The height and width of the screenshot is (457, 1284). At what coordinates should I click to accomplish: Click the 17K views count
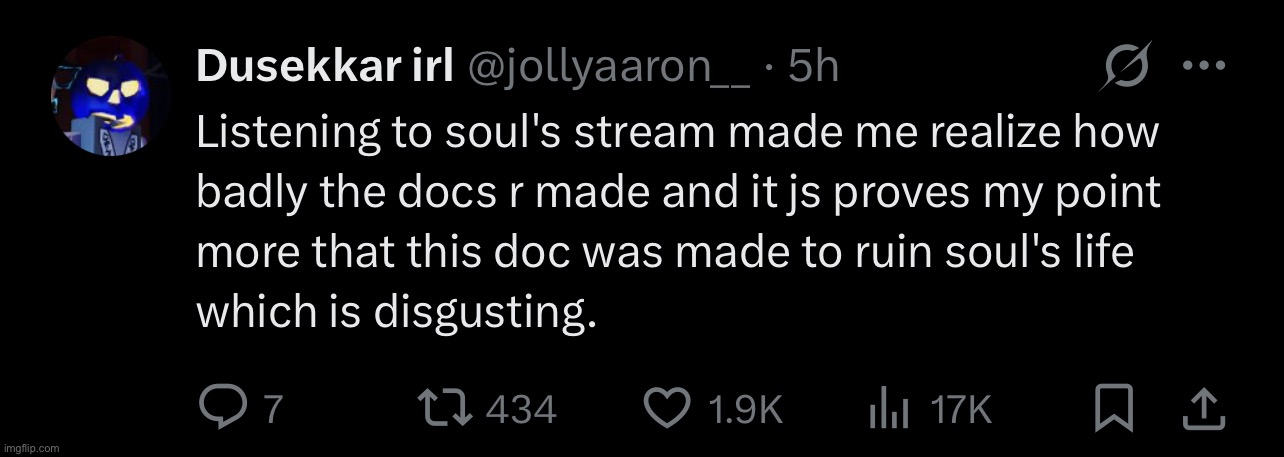pyautogui.click(x=960, y=408)
